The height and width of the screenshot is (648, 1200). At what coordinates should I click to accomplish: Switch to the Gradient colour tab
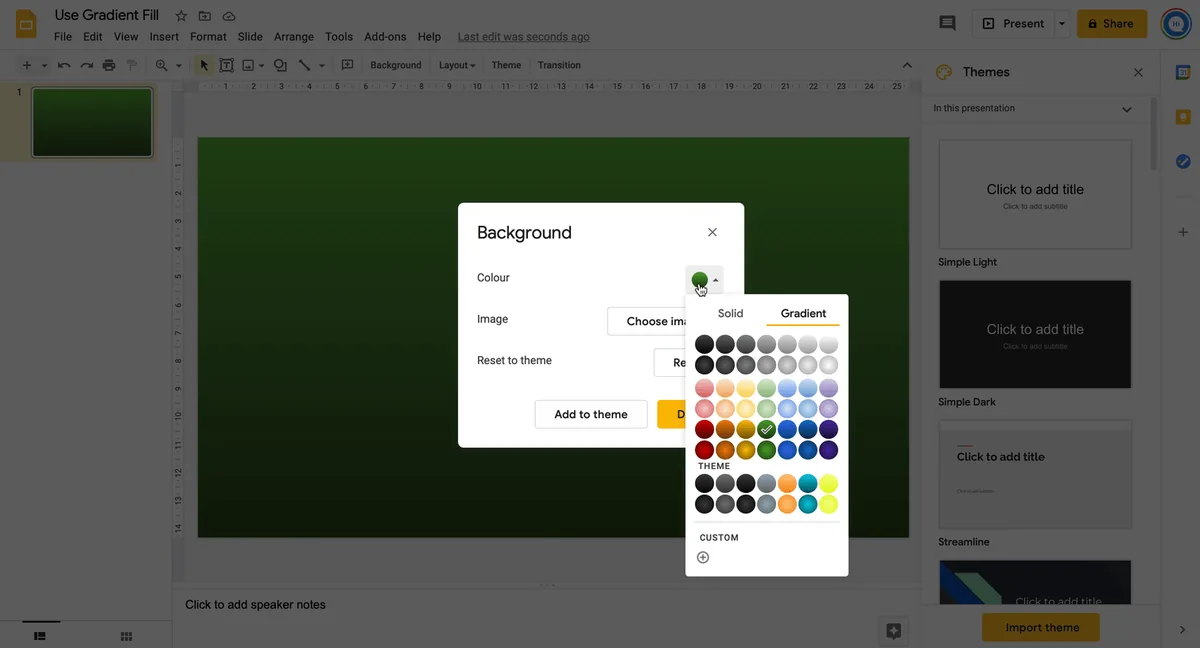(803, 313)
